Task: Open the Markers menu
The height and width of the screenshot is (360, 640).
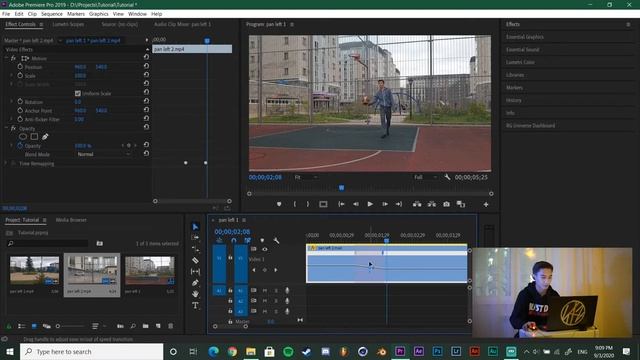Action: [76, 14]
